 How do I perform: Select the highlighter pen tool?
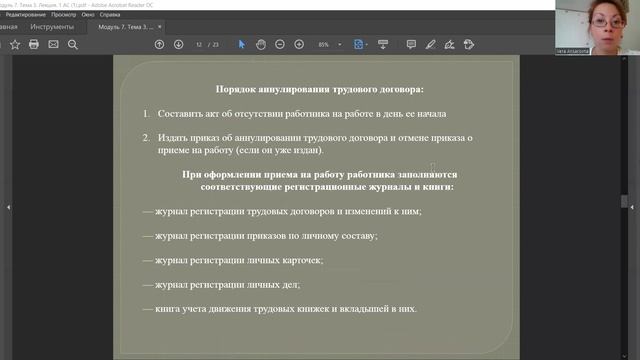pyautogui.click(x=430, y=44)
